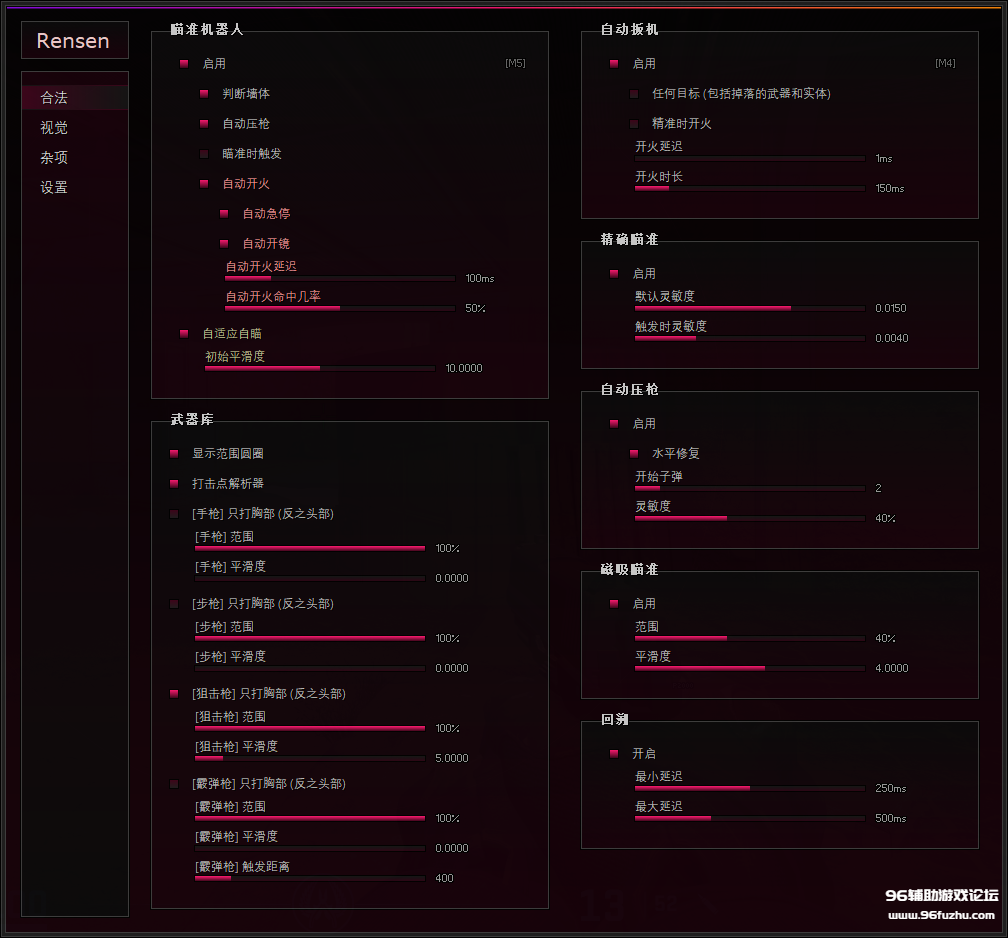Adjust the 自动开火命中几率 slider
1008x938 pixels.
pyautogui.click(x=340, y=308)
